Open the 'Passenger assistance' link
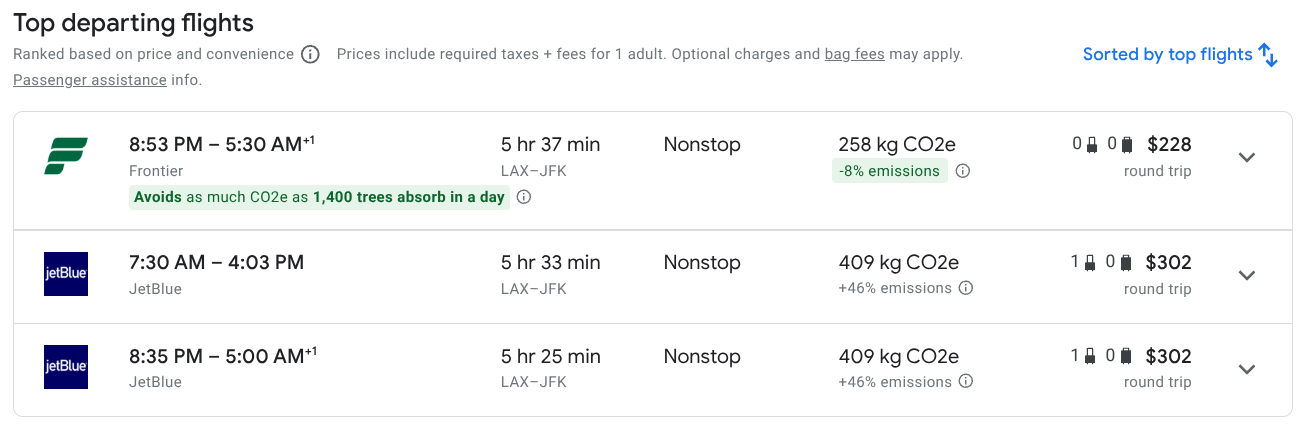 [90, 80]
